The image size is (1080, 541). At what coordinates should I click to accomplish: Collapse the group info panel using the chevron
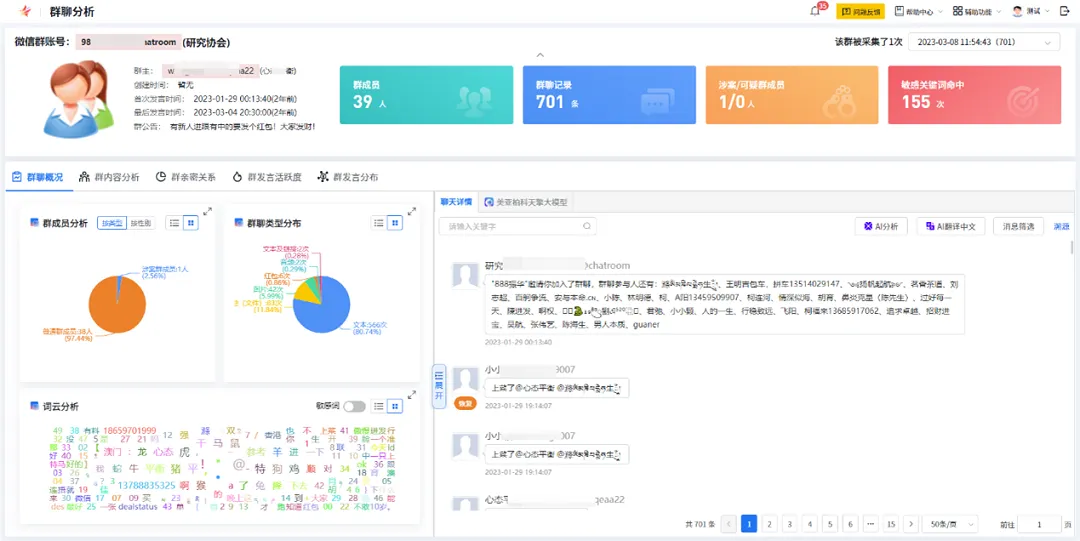click(x=540, y=55)
